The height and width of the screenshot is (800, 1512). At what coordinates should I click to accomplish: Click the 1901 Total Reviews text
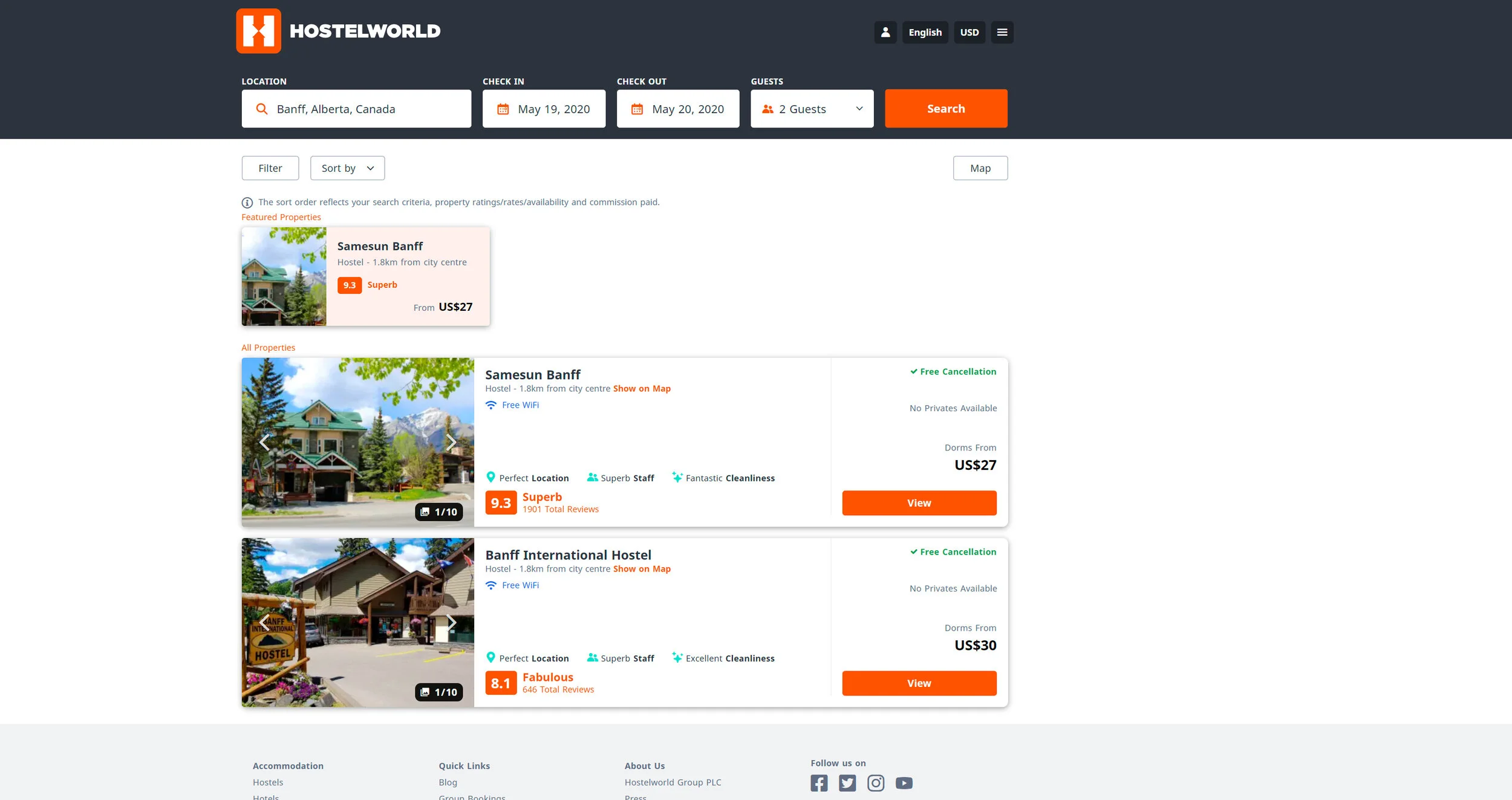[561, 510]
